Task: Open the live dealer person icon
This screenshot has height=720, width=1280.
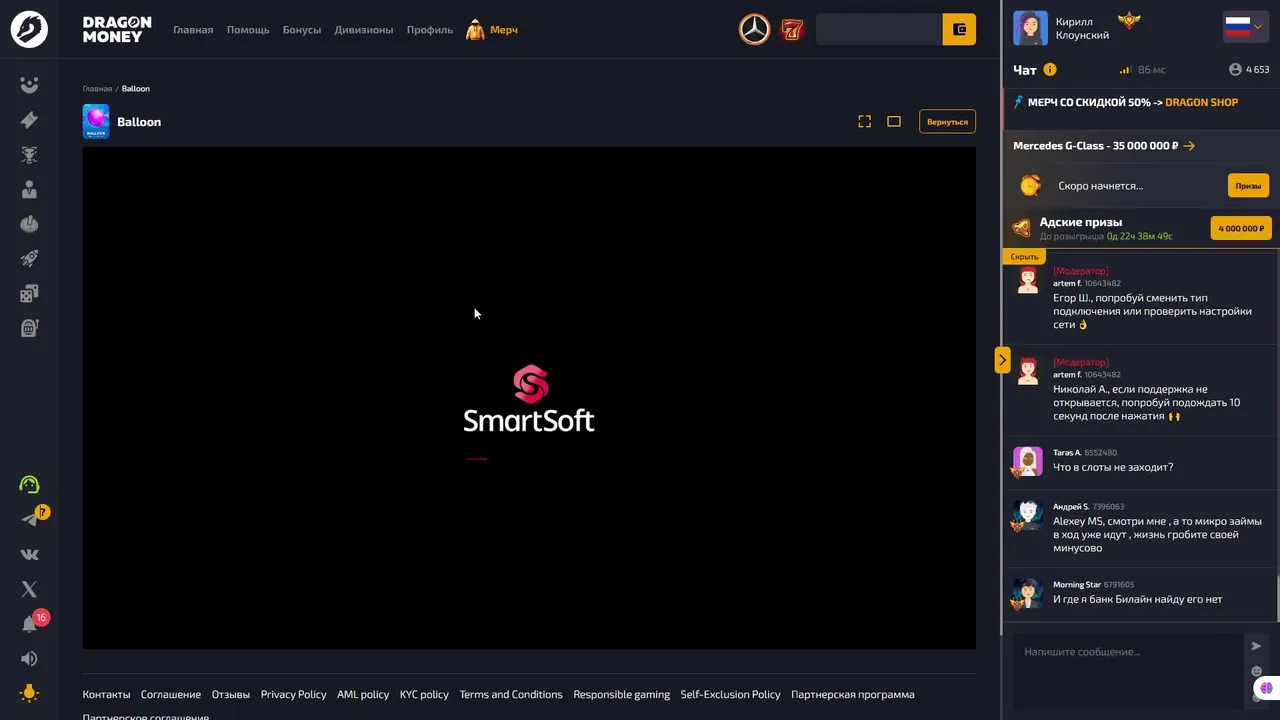Action: tap(29, 190)
